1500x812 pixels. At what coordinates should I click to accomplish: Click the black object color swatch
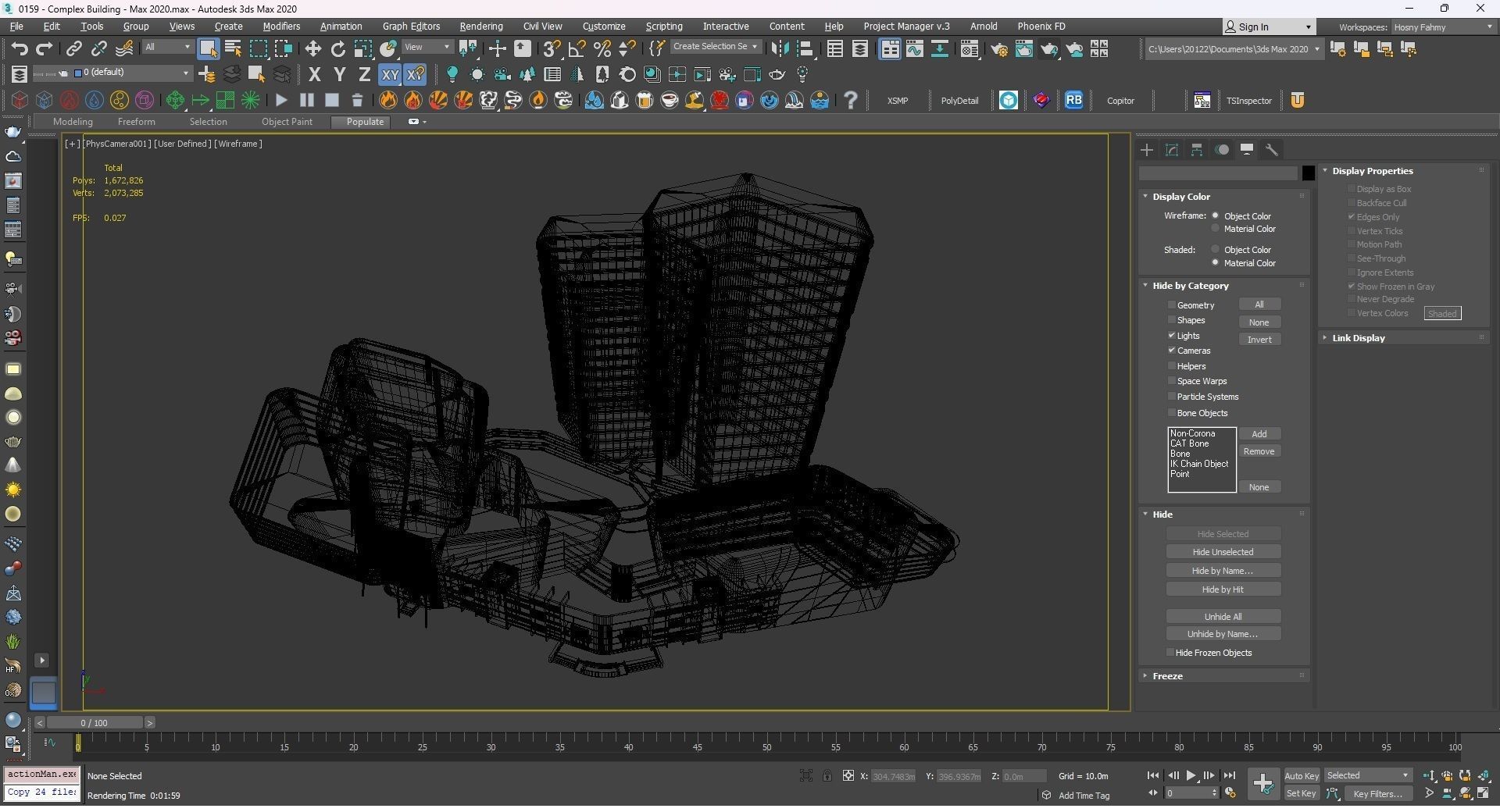[x=1308, y=173]
